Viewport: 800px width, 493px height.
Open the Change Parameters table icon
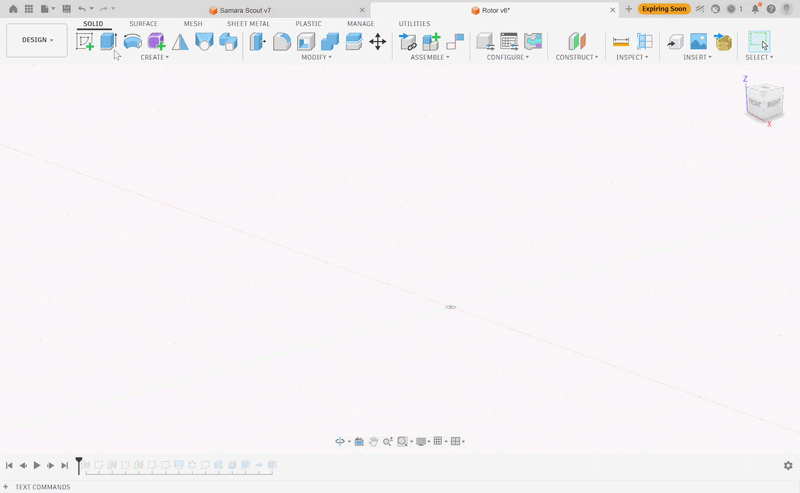(509, 41)
